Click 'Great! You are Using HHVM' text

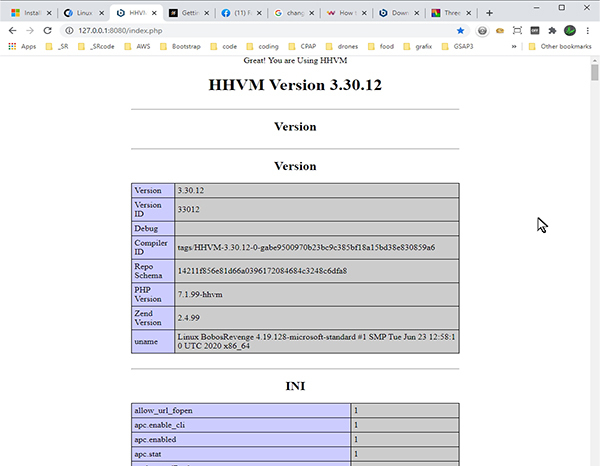[295, 60]
